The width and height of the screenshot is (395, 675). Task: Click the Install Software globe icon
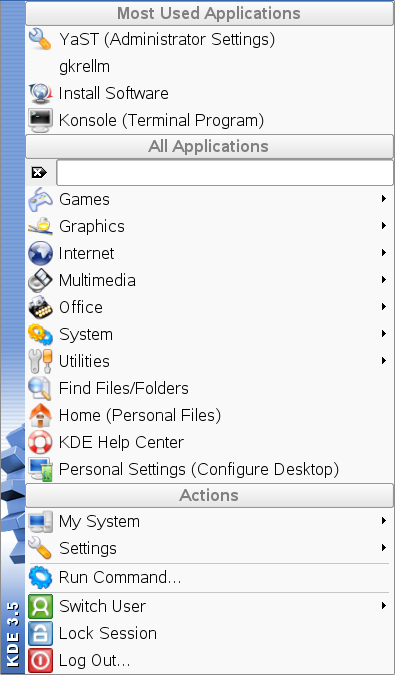(x=40, y=93)
